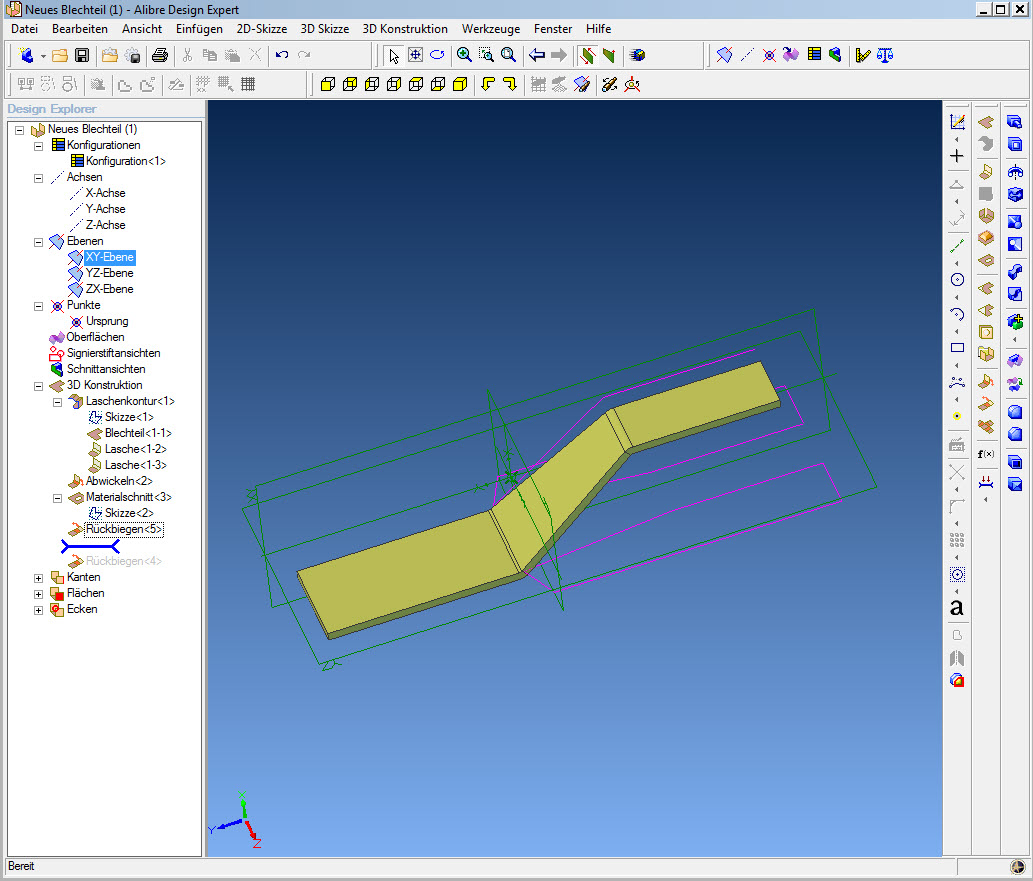1033x881 pixels.
Task: Toggle the red-green plane visibility icon
Action: pos(587,55)
